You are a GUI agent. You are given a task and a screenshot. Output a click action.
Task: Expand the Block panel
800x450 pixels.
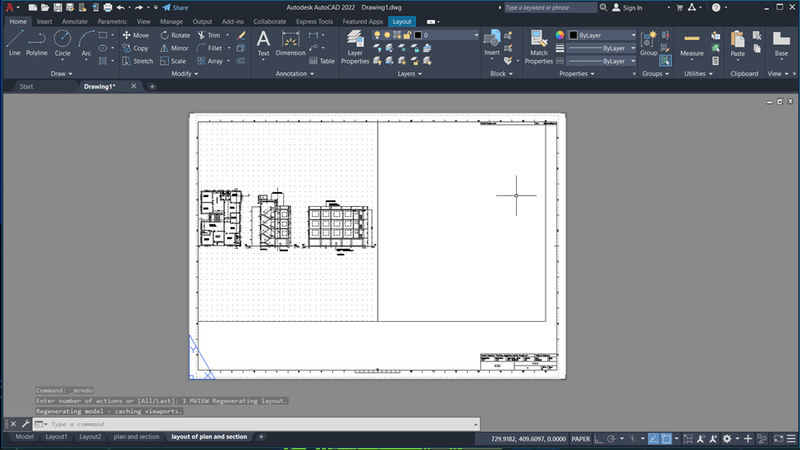point(502,73)
